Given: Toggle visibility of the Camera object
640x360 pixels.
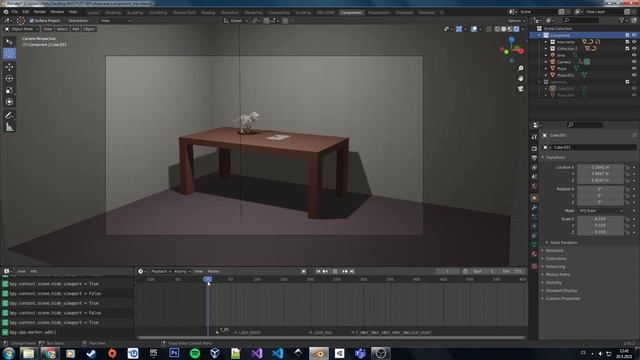Looking at the screenshot, I should point(634,62).
